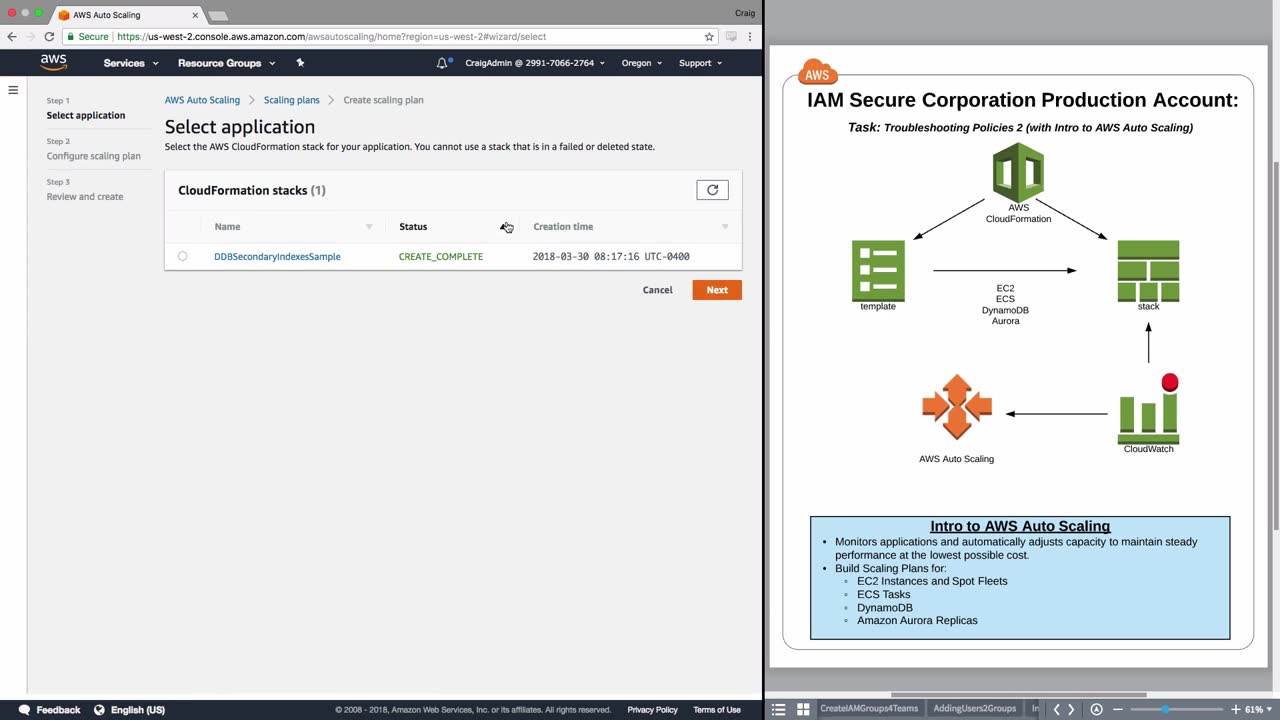Screen dimensions: 1280x720
Task: Zoom out with the minus icon
Action: coord(1118,709)
